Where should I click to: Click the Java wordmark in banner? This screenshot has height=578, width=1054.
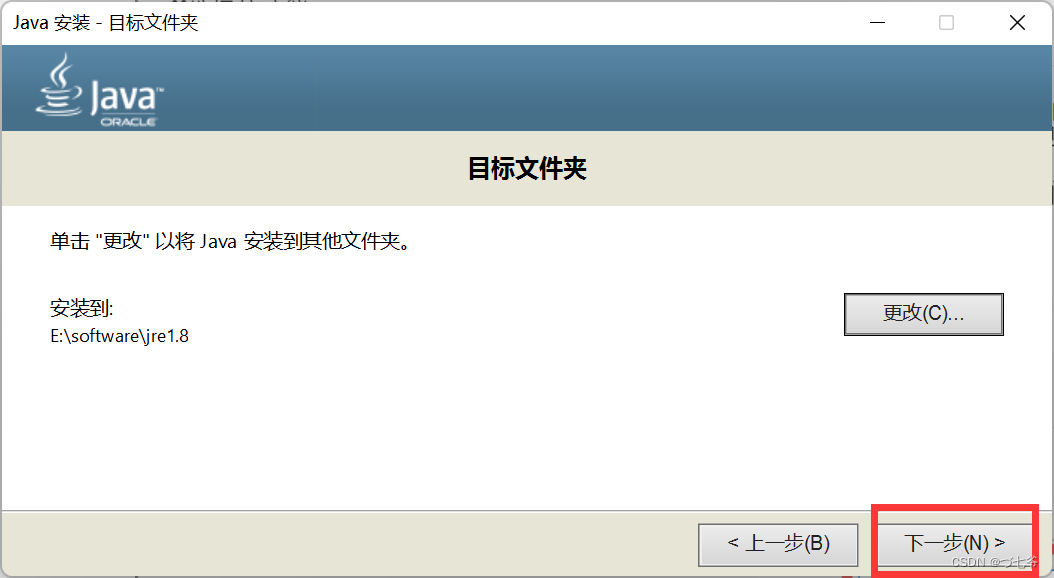(127, 97)
